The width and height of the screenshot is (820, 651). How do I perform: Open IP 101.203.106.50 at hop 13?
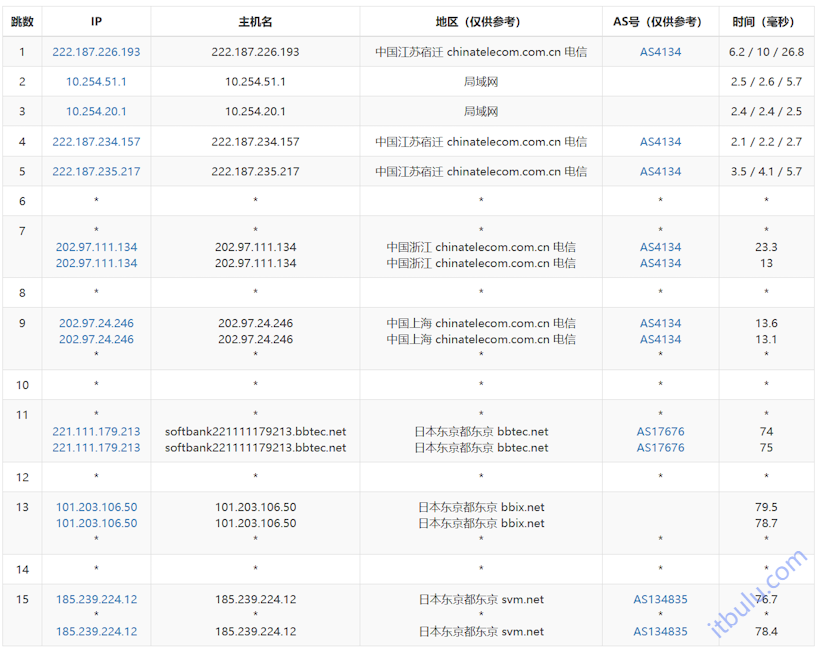96,507
